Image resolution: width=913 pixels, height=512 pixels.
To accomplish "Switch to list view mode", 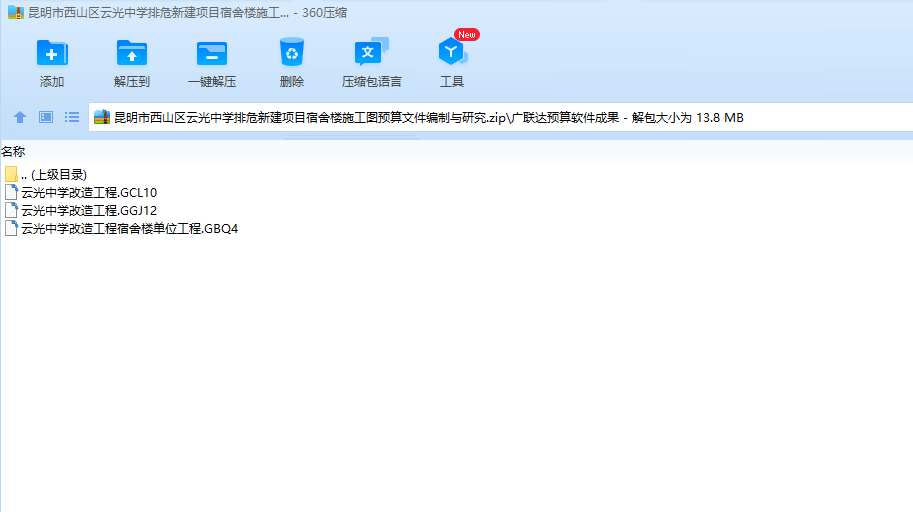I will (x=72, y=118).
